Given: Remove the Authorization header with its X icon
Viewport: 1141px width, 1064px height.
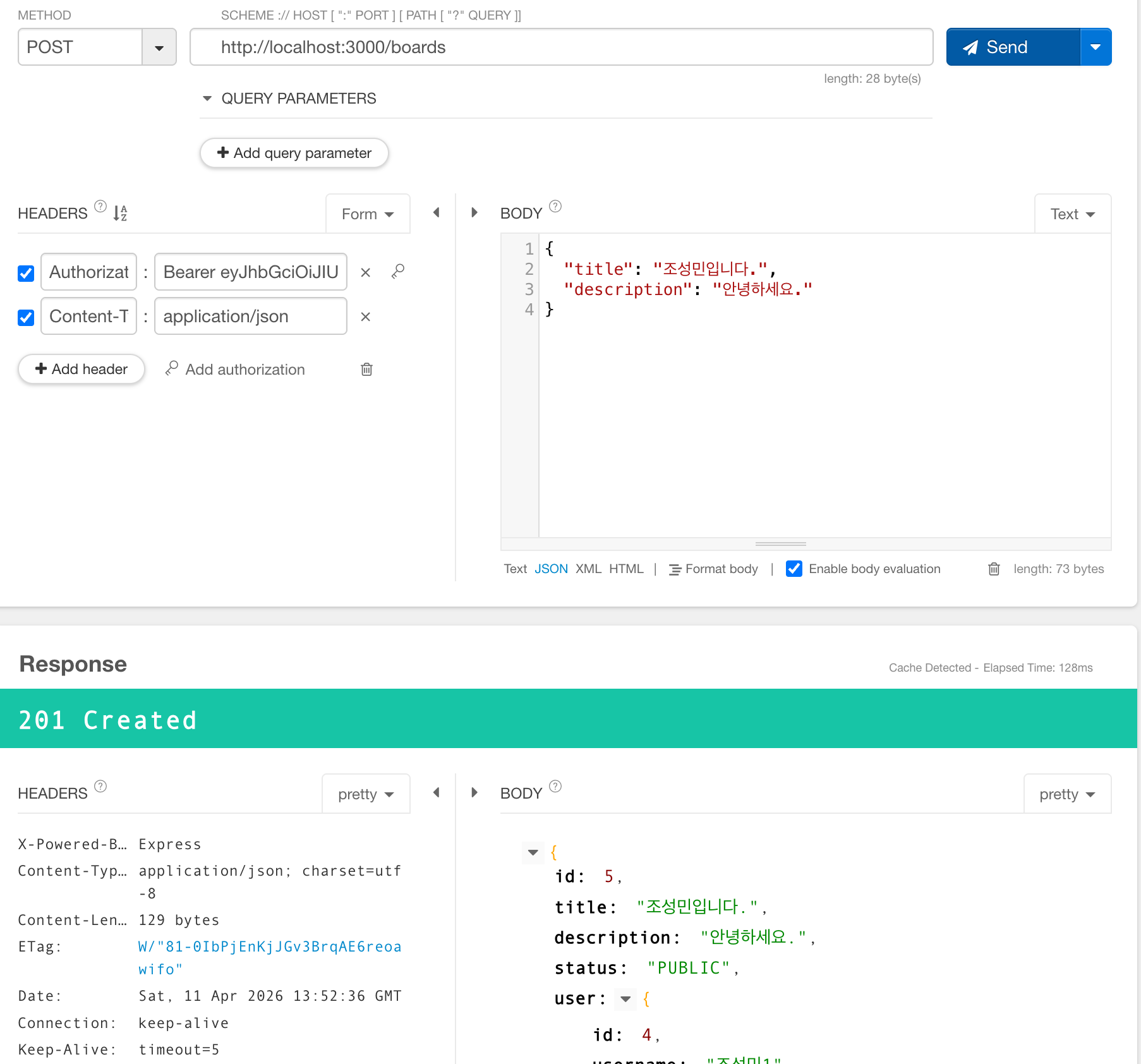Looking at the screenshot, I should click(365, 272).
